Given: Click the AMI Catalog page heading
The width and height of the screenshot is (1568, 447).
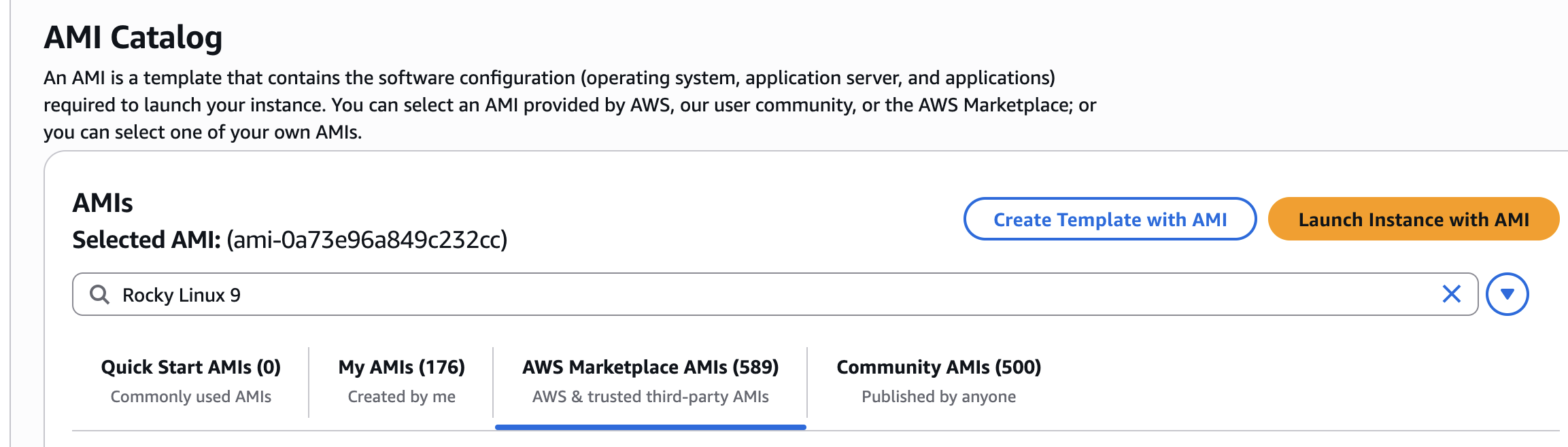Looking at the screenshot, I should 133,37.
